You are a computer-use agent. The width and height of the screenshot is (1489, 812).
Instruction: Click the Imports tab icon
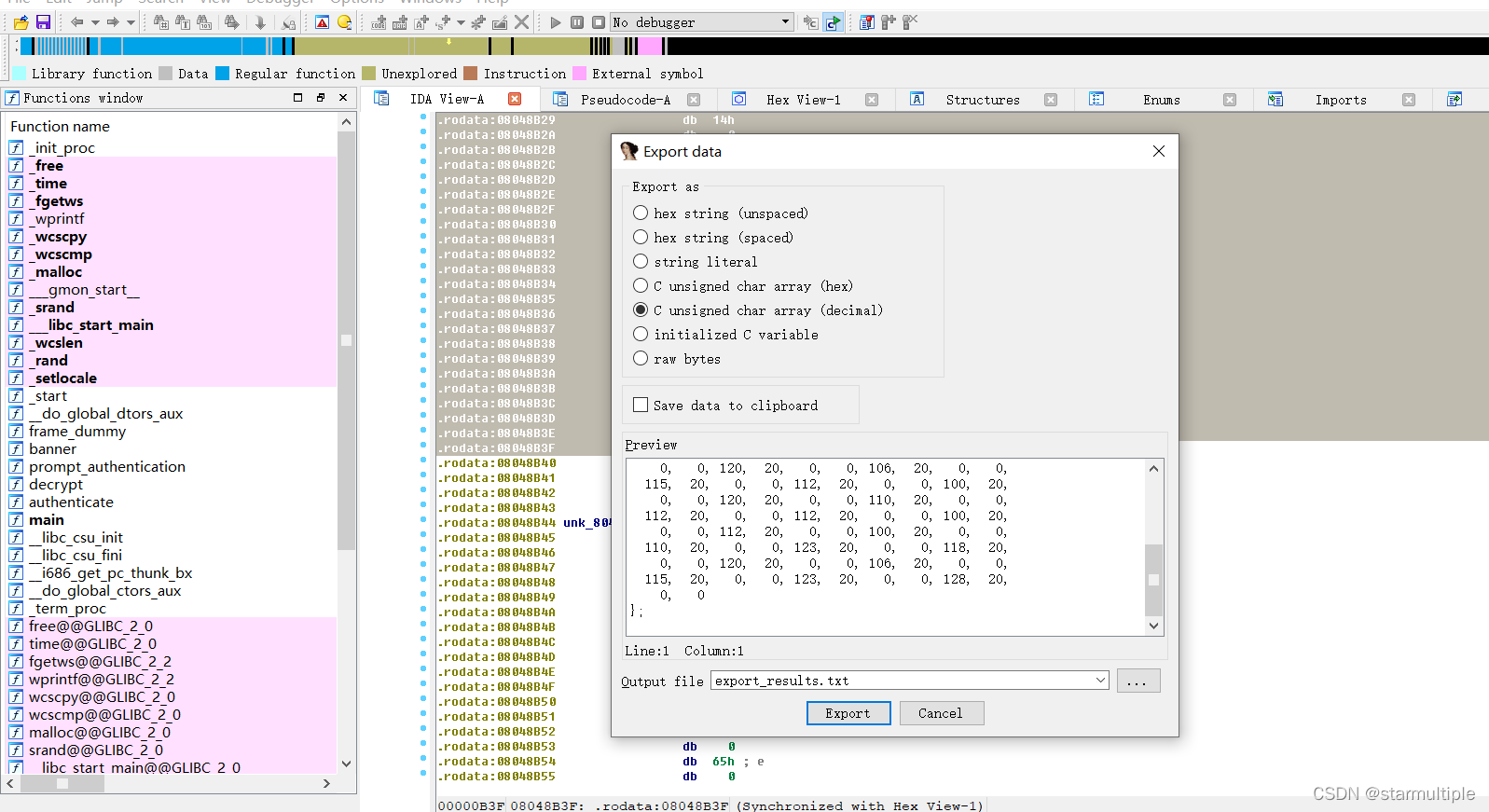1275,99
